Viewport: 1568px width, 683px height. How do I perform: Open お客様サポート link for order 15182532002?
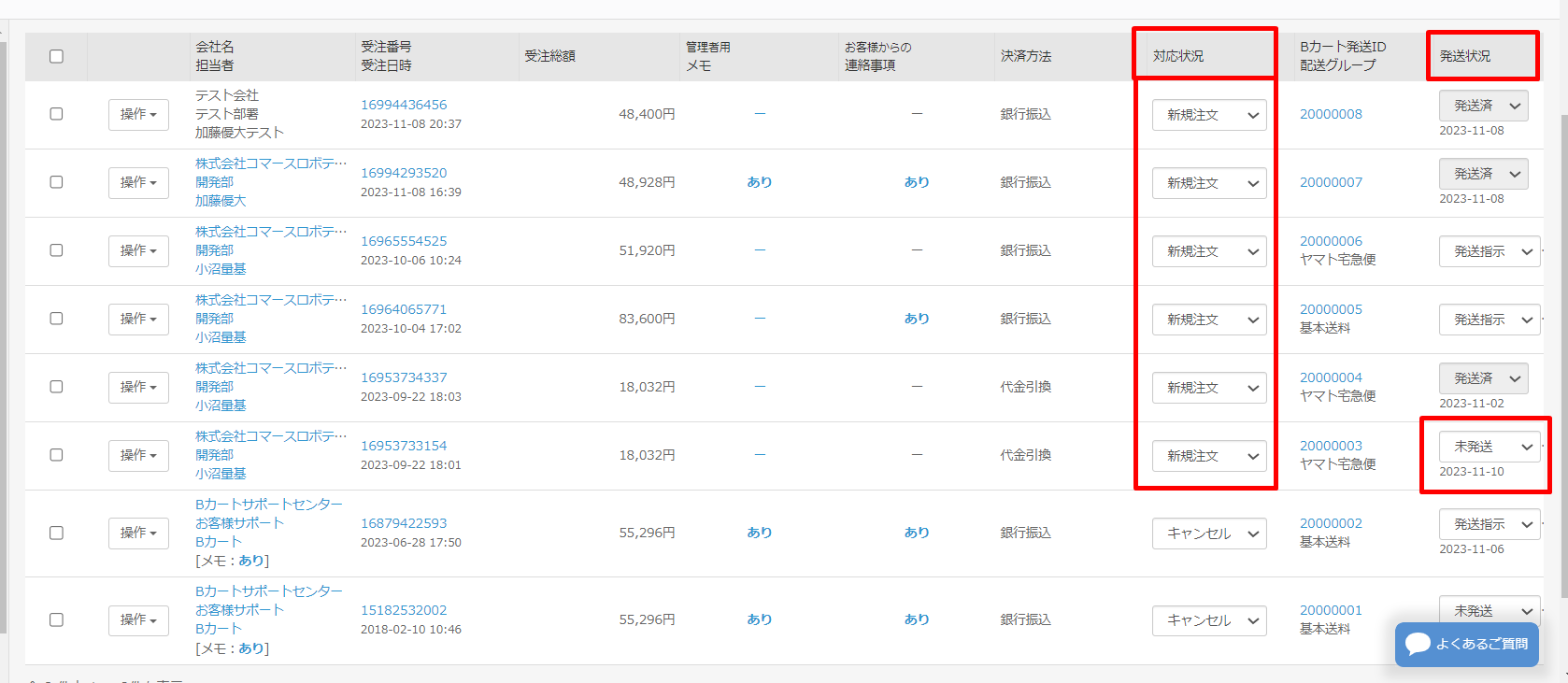click(x=239, y=610)
